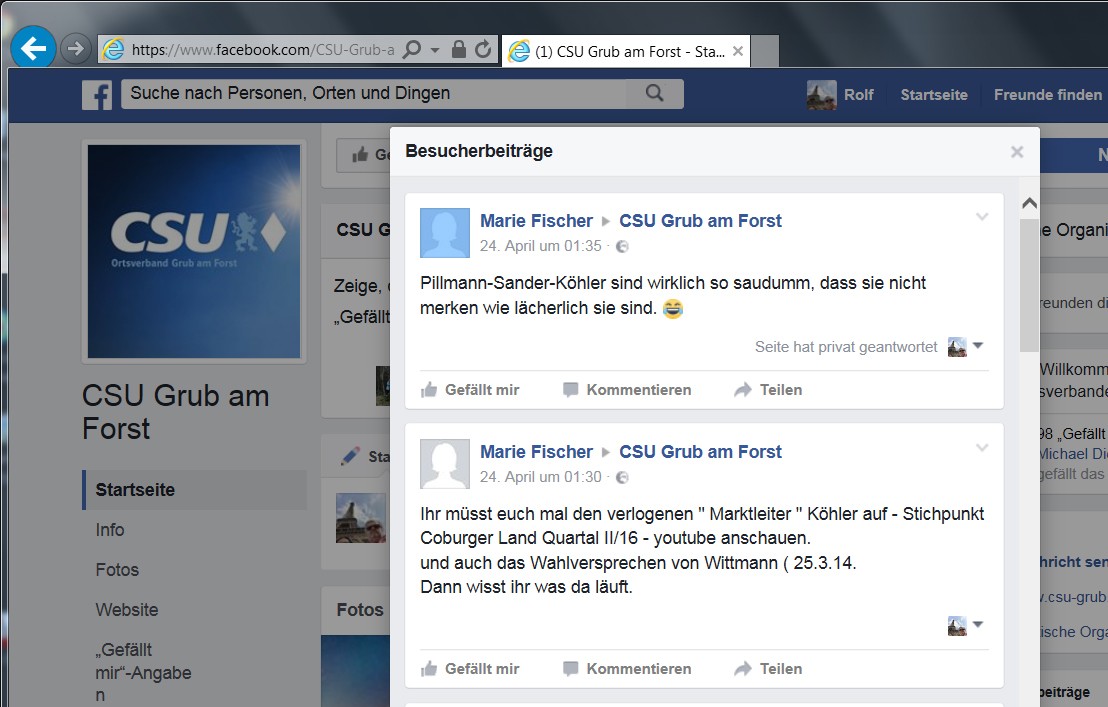Open new tab next to current tab

pyautogui.click(x=765, y=52)
